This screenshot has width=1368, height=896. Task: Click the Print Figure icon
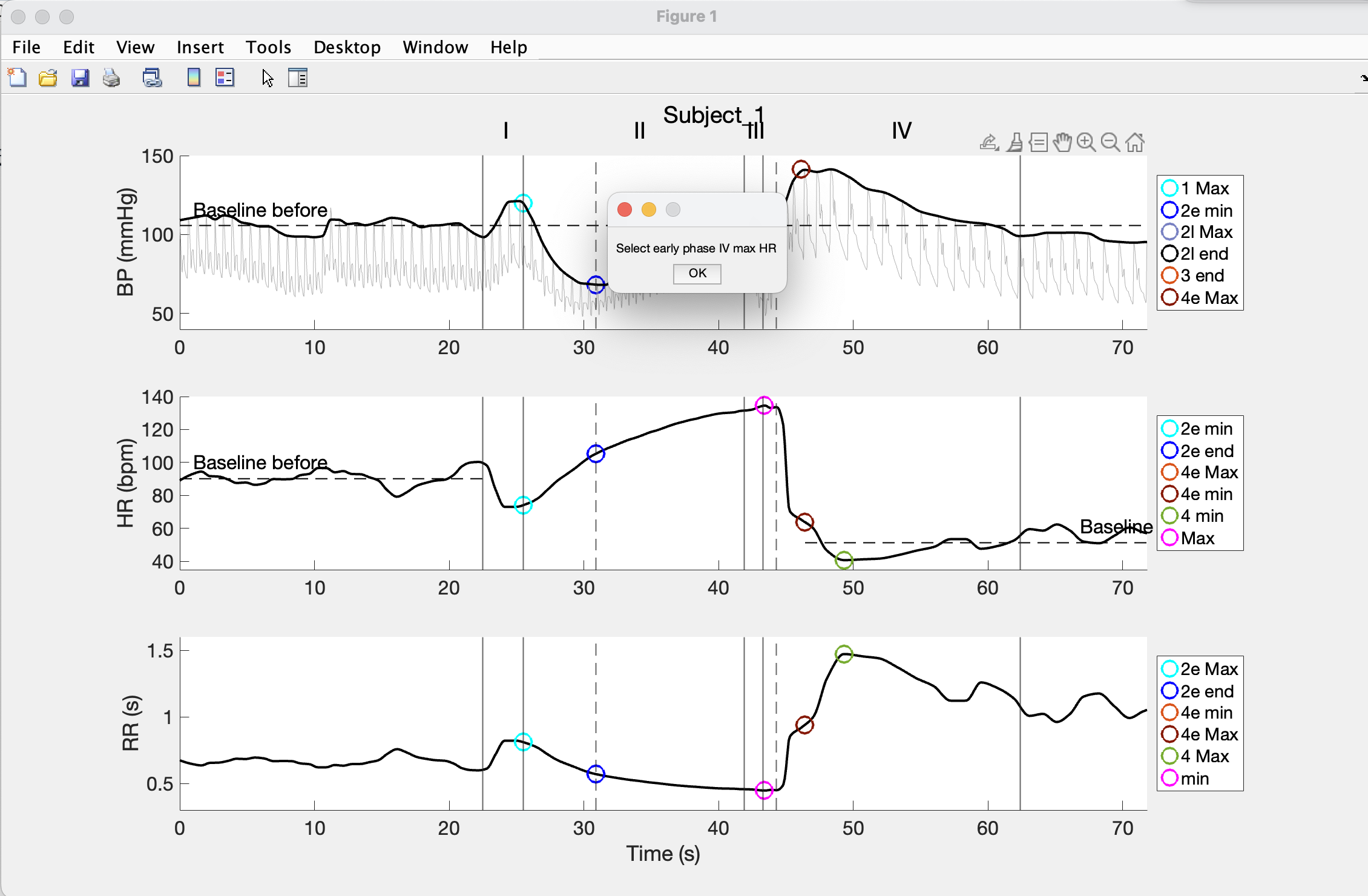point(111,78)
